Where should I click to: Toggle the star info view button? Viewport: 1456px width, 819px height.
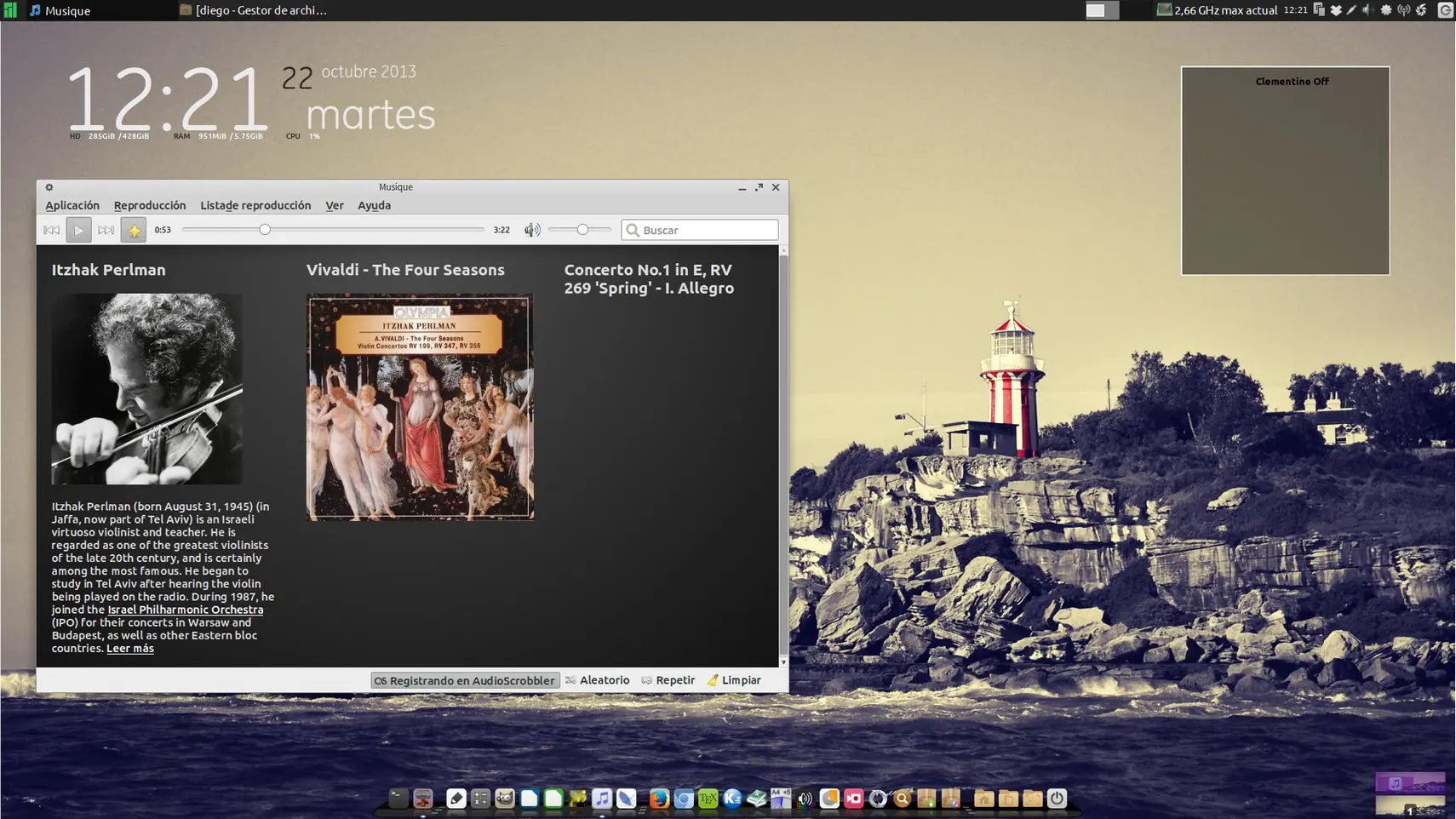[134, 230]
